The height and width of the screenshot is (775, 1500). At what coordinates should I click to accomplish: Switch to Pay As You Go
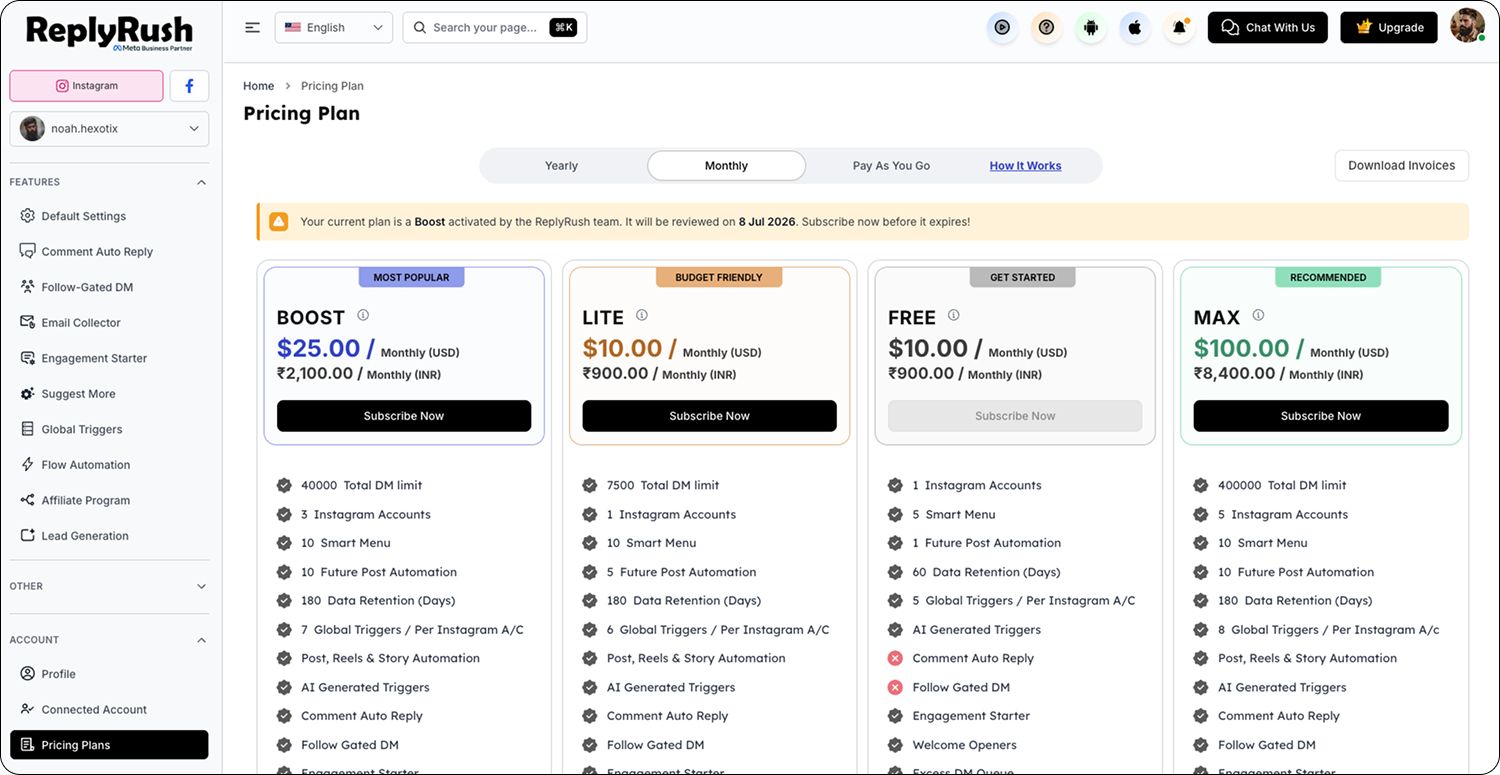click(x=891, y=166)
